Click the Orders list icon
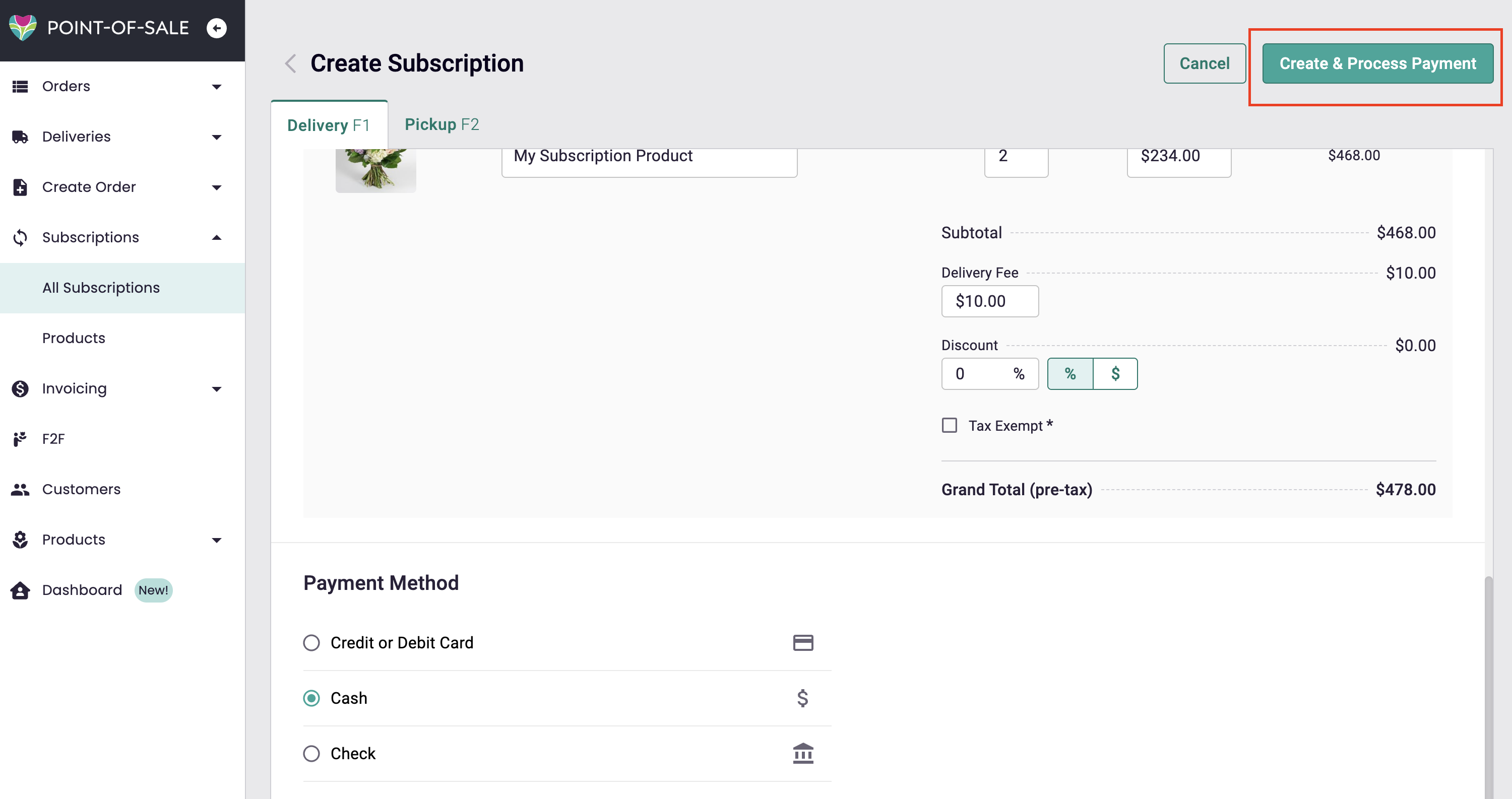The width and height of the screenshot is (1512, 799). 20,87
